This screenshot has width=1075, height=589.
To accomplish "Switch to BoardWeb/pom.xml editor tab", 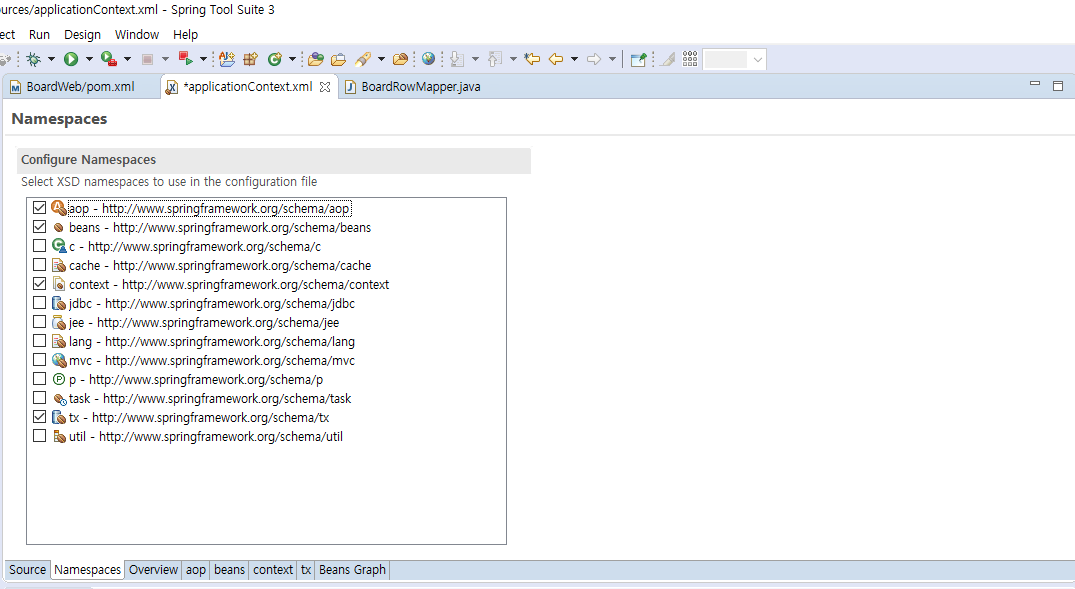I will (x=80, y=87).
